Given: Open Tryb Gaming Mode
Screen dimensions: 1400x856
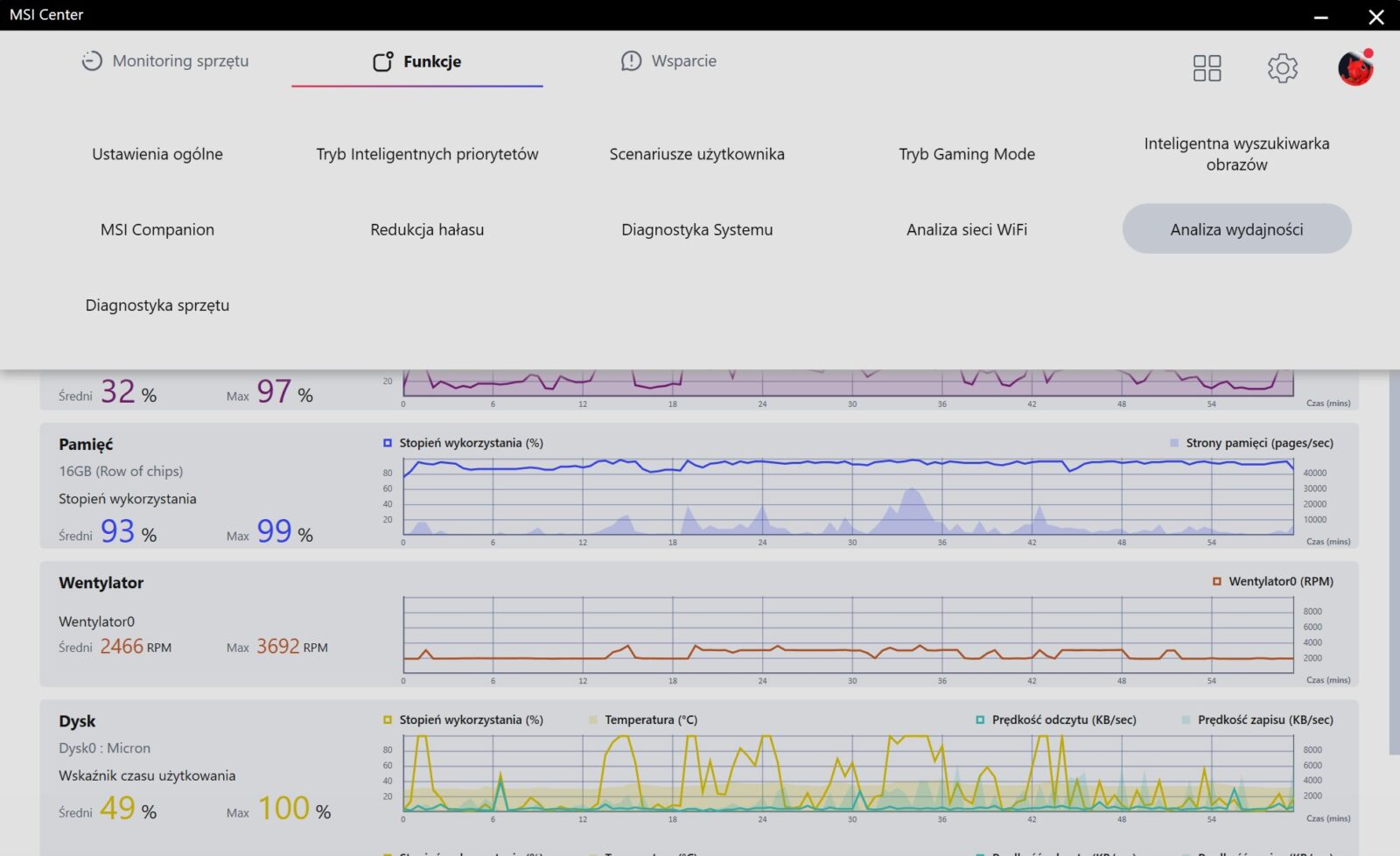Looking at the screenshot, I should tap(967, 154).
